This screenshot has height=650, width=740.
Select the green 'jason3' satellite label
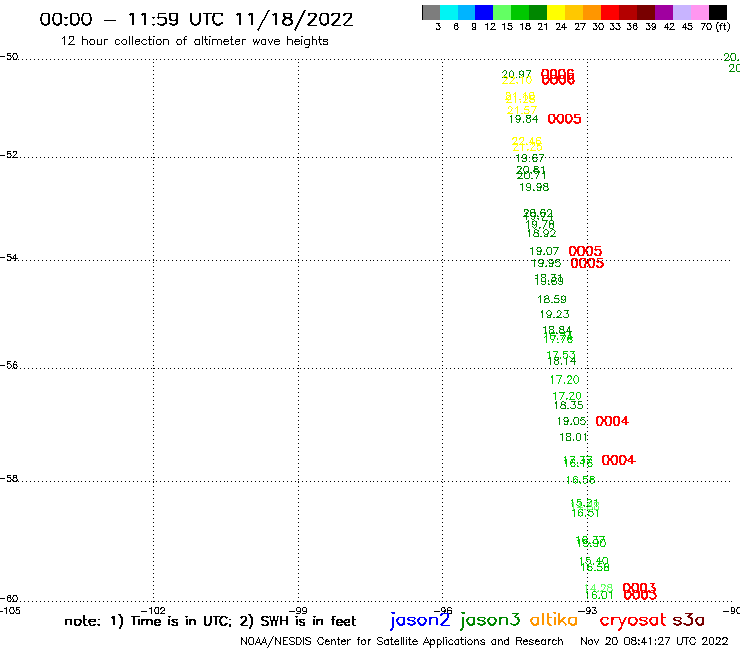(490, 620)
